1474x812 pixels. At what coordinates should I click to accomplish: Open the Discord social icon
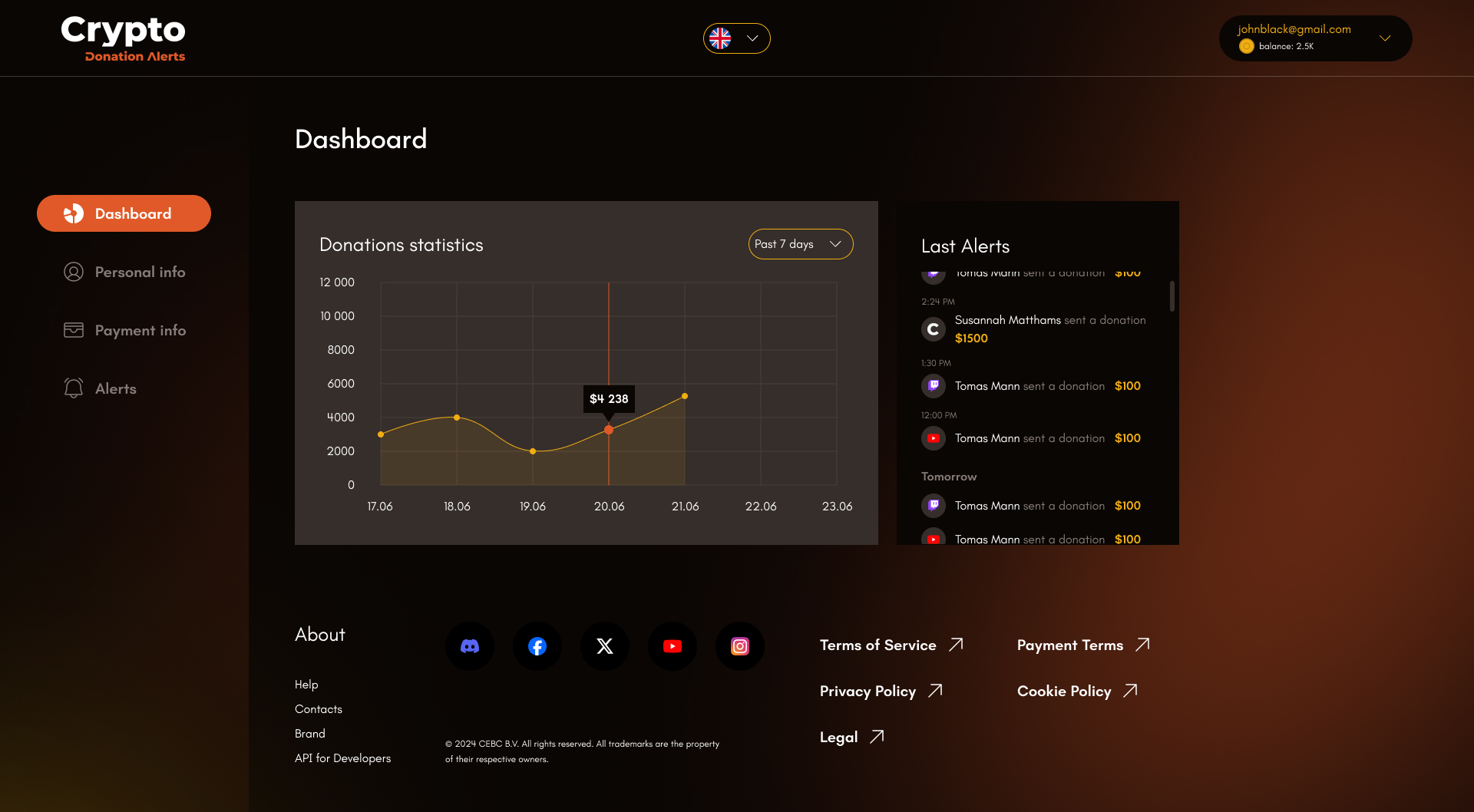click(470, 646)
